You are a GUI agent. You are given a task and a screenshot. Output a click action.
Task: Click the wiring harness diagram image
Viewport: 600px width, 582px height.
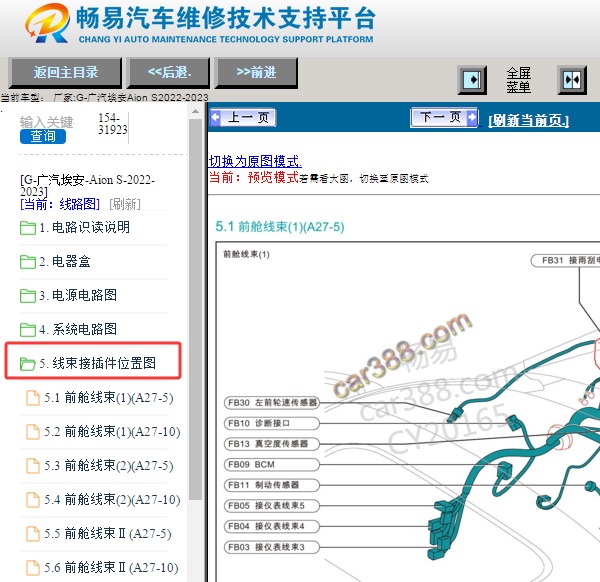tap(408, 412)
